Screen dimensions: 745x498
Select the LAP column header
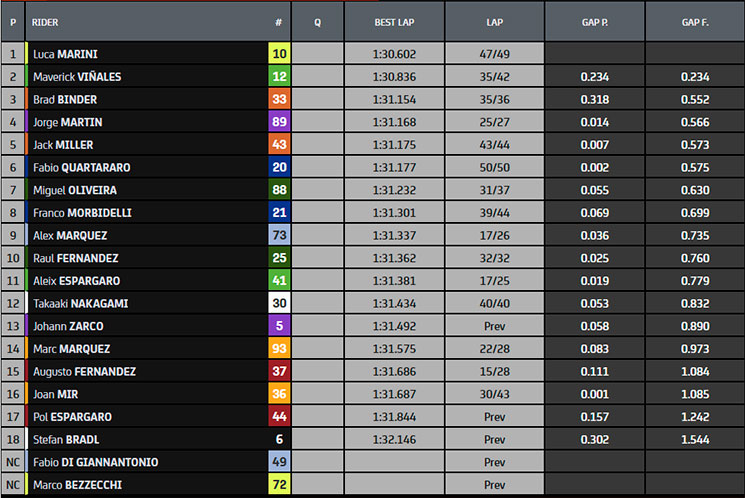tap(495, 22)
